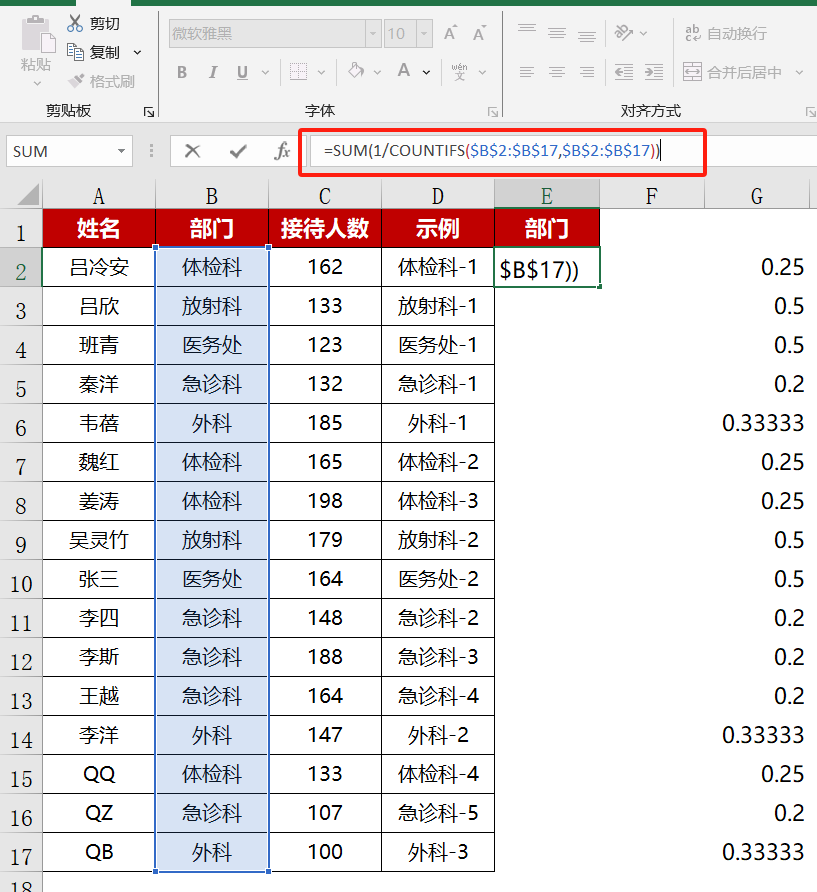Click Merge and Center (合并后居中)
Viewport: 817px width, 892px height.
[x=732, y=72]
